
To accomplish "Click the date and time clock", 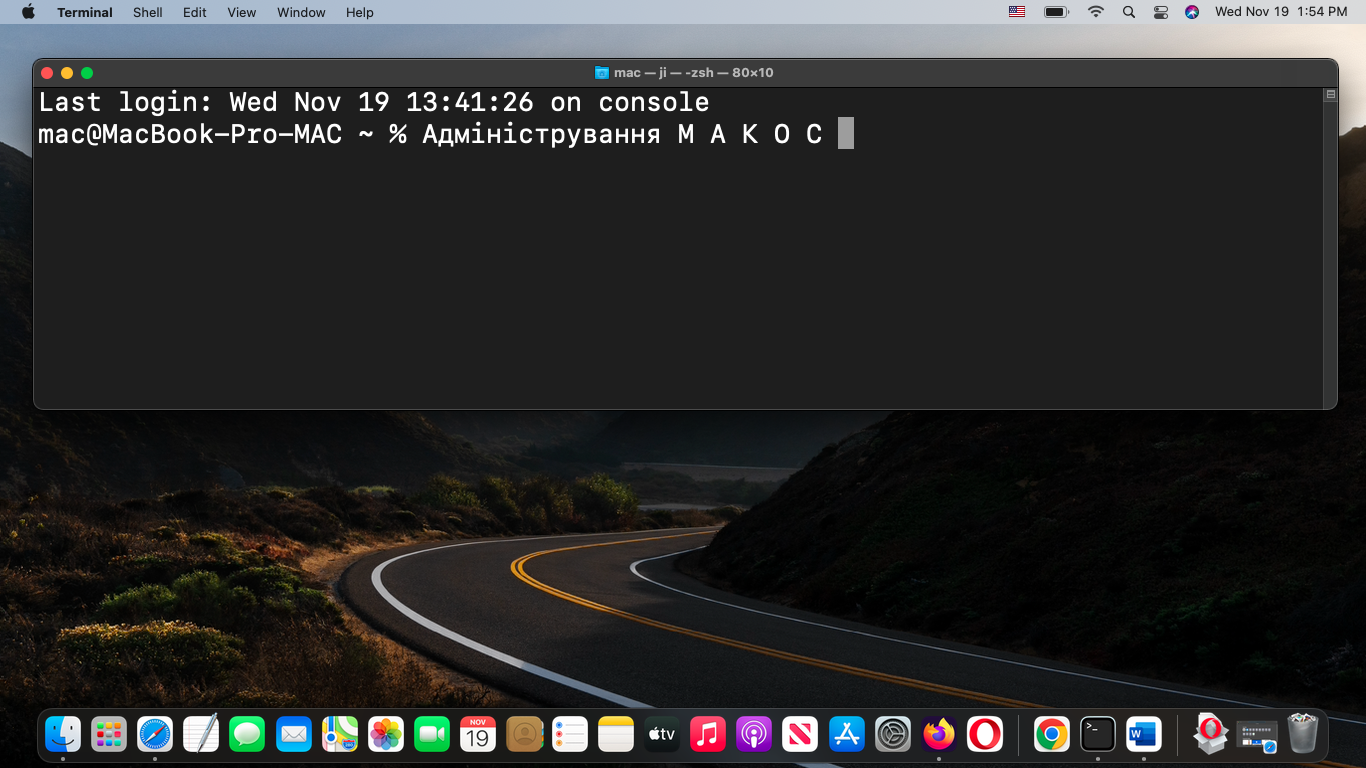I will (x=1281, y=12).
